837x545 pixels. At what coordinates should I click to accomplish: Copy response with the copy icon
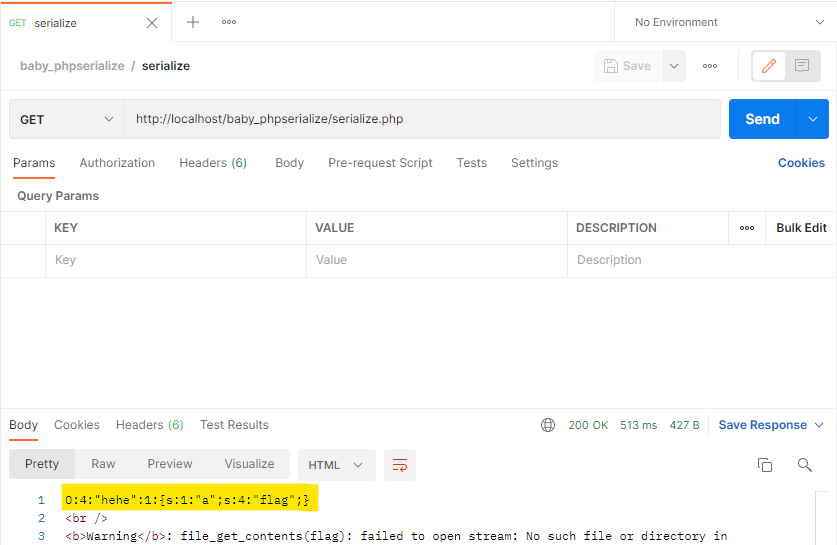coord(765,465)
